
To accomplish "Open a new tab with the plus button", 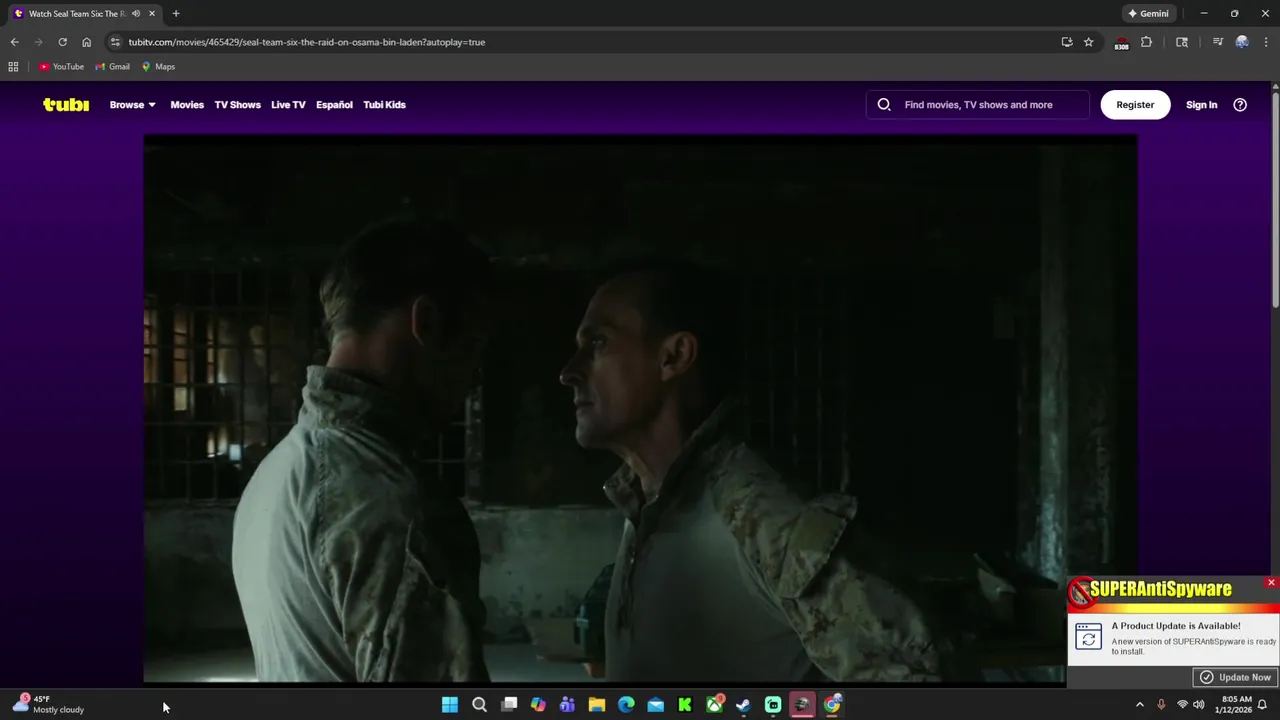I will click(x=176, y=13).
